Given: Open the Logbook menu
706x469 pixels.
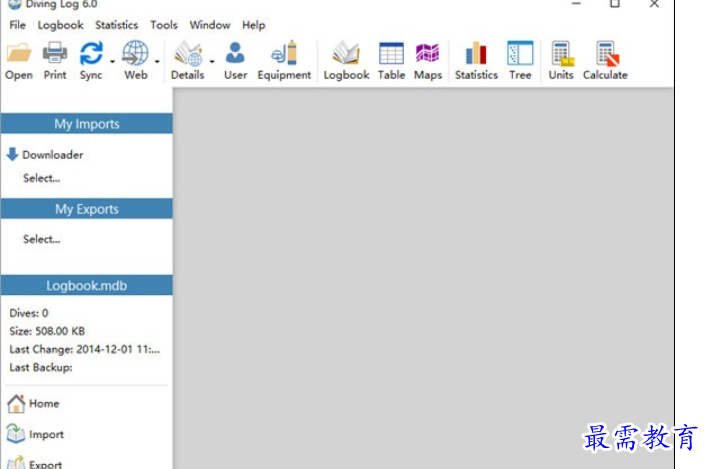Looking at the screenshot, I should pyautogui.click(x=61, y=25).
